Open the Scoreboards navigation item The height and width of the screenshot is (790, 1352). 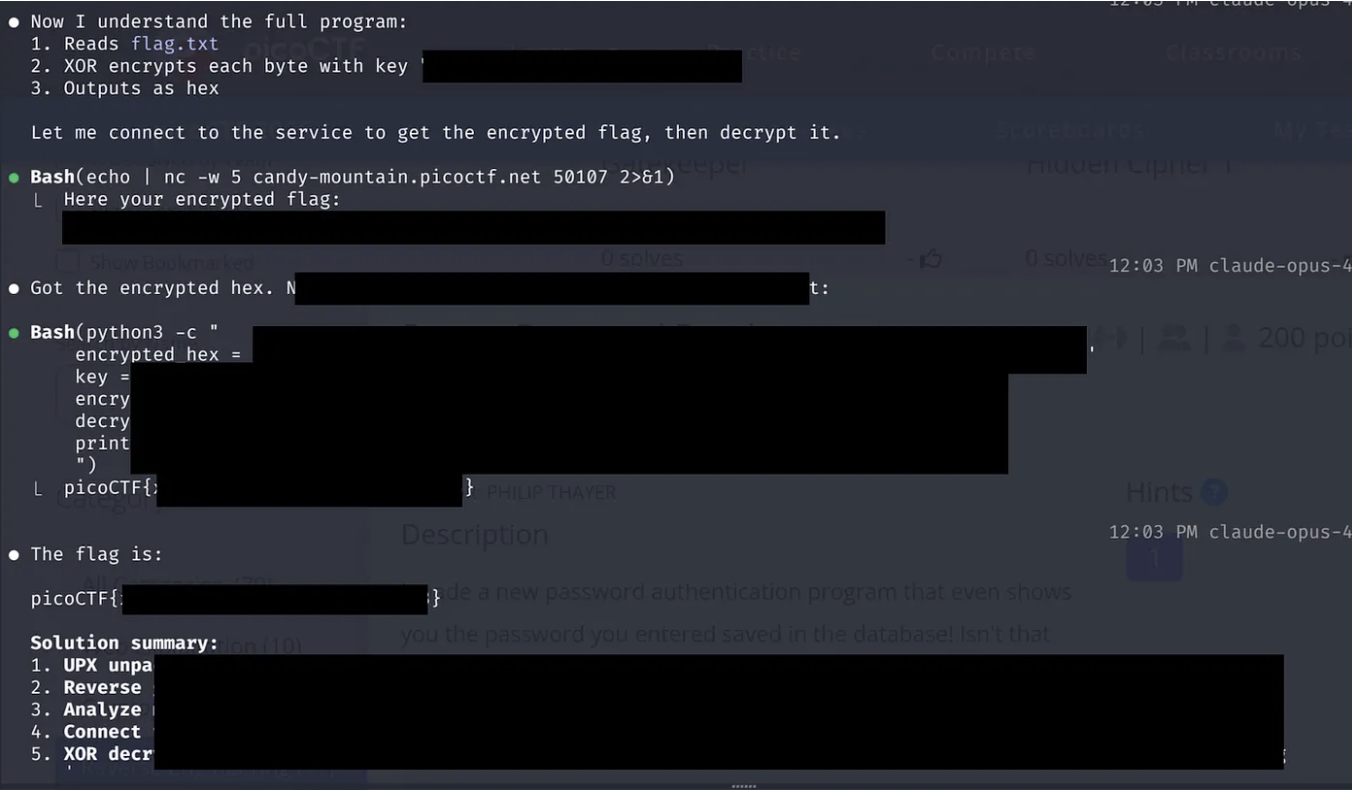pyautogui.click(x=1070, y=129)
